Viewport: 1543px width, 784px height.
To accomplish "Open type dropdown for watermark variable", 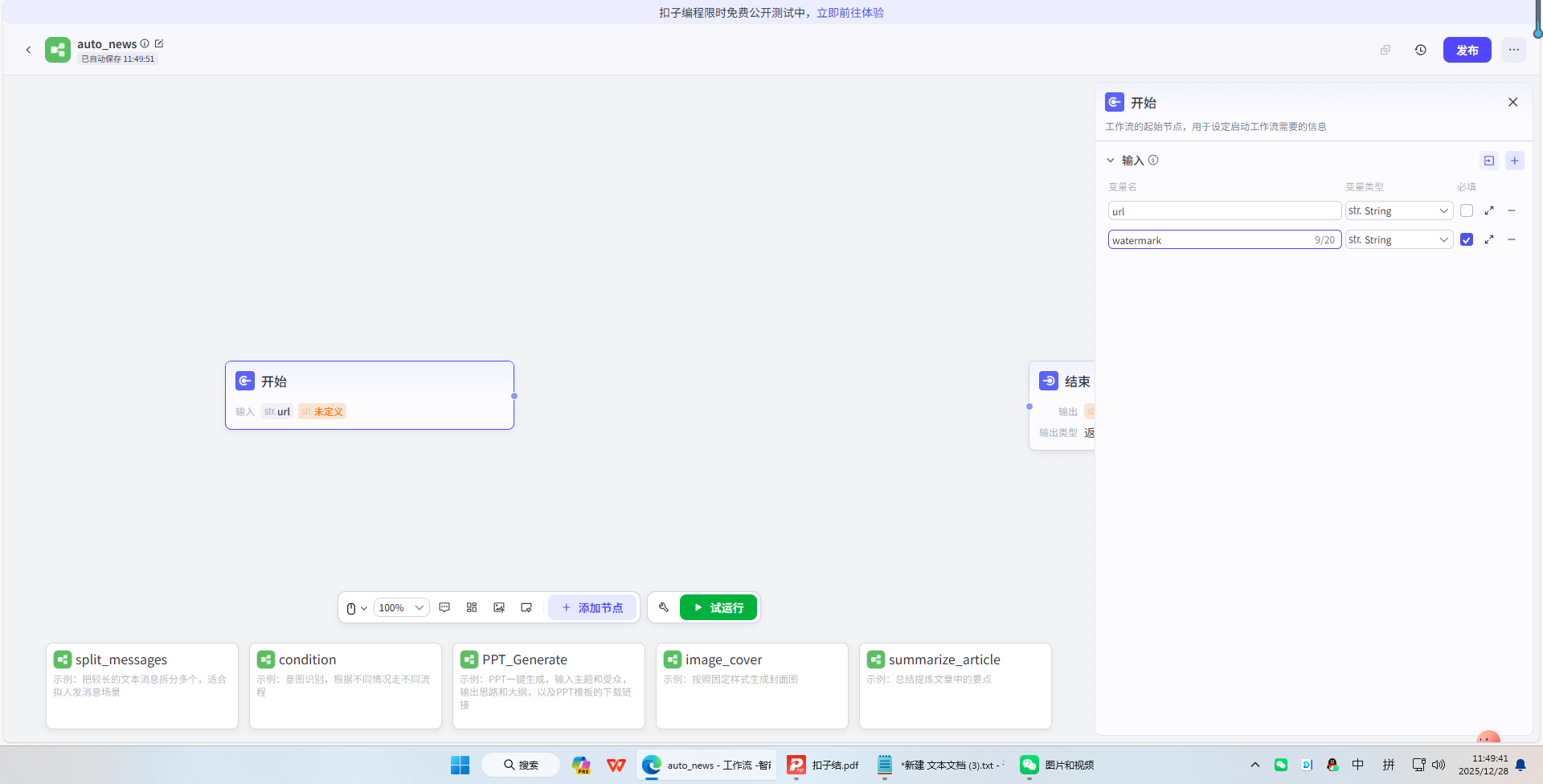I will 1399,239.
